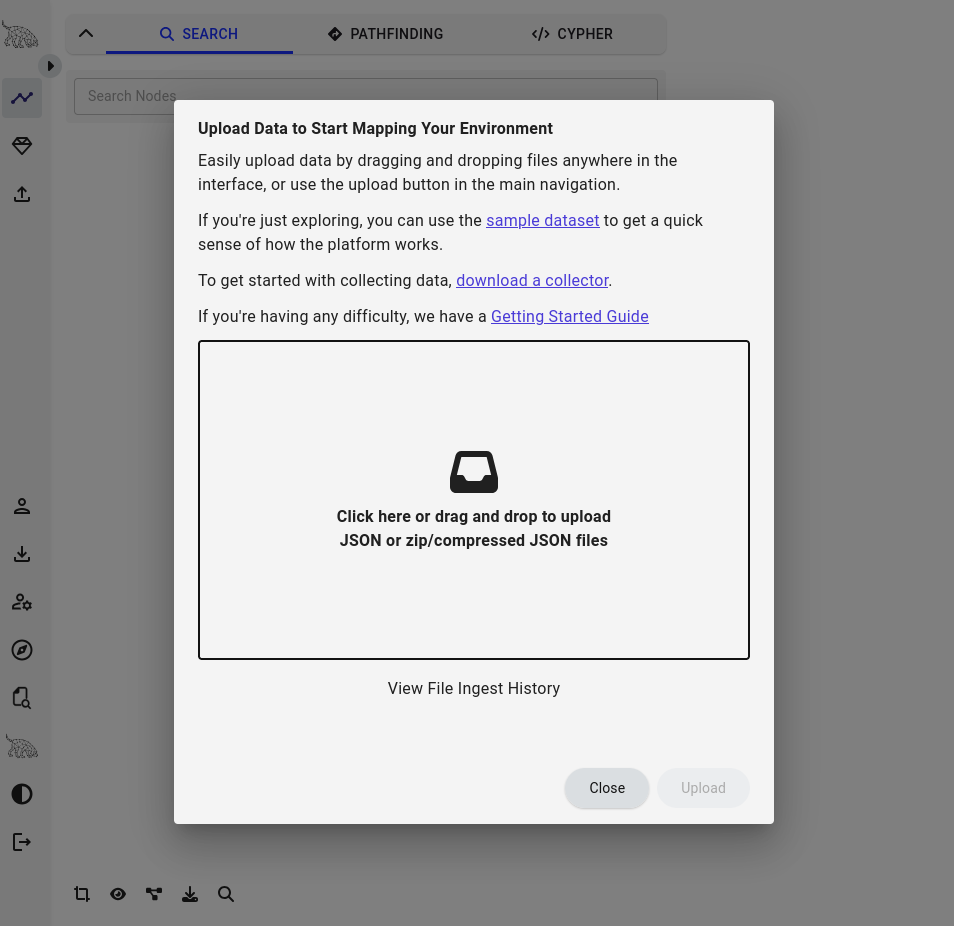Open the API Explorer compass icon
Screen dimensions: 954x926
coord(22,650)
